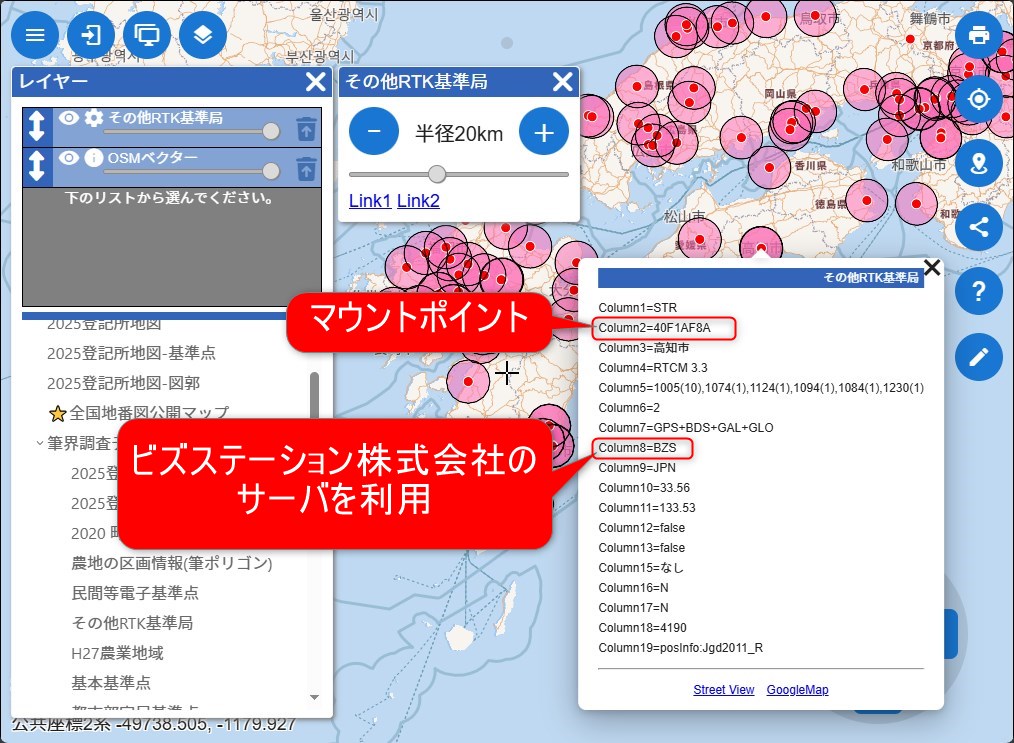Select 民間等電子基準点 layer entry

click(135, 593)
